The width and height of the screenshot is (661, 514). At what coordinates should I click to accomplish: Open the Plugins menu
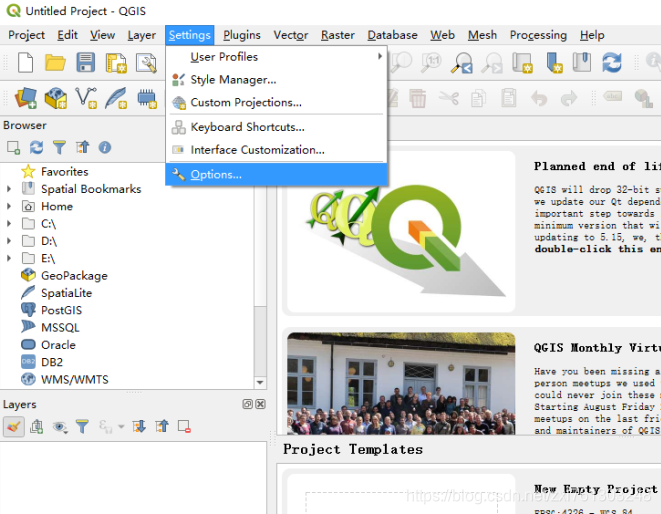click(242, 35)
